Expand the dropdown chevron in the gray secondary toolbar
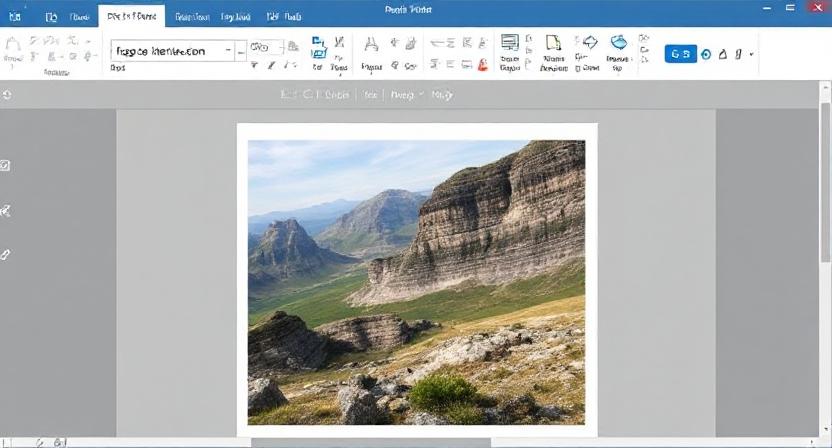Viewport: 832px width, 448px height. (x=422, y=94)
